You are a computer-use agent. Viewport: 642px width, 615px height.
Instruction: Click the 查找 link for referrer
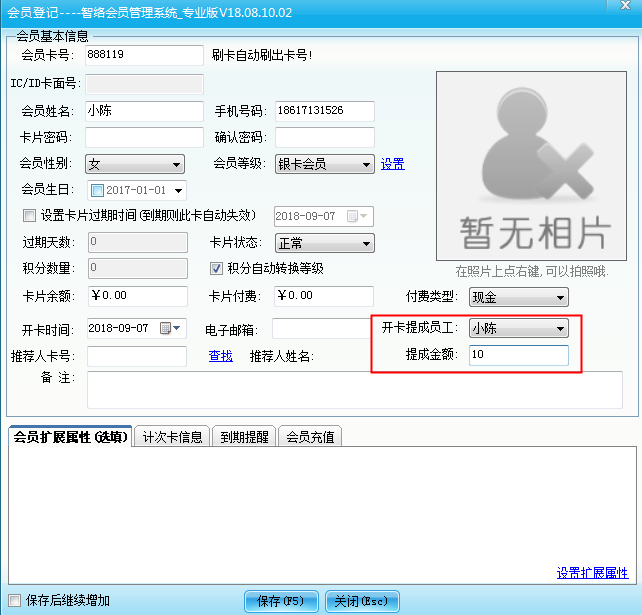220,356
